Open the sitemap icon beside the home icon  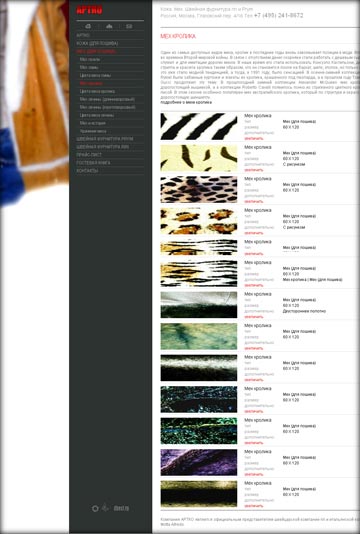[x=109, y=26]
